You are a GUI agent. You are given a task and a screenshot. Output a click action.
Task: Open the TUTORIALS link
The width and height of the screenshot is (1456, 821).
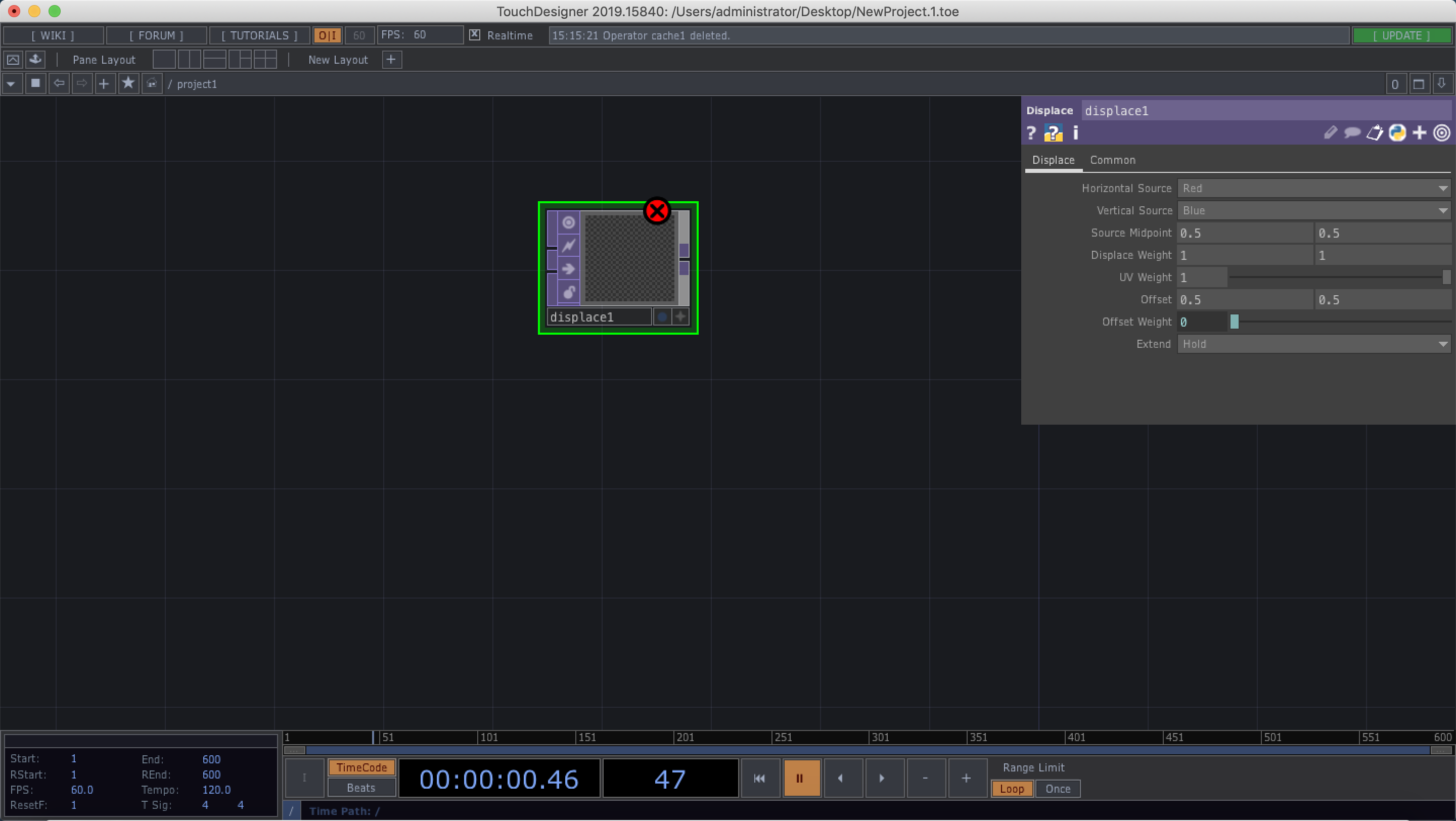[x=259, y=35]
